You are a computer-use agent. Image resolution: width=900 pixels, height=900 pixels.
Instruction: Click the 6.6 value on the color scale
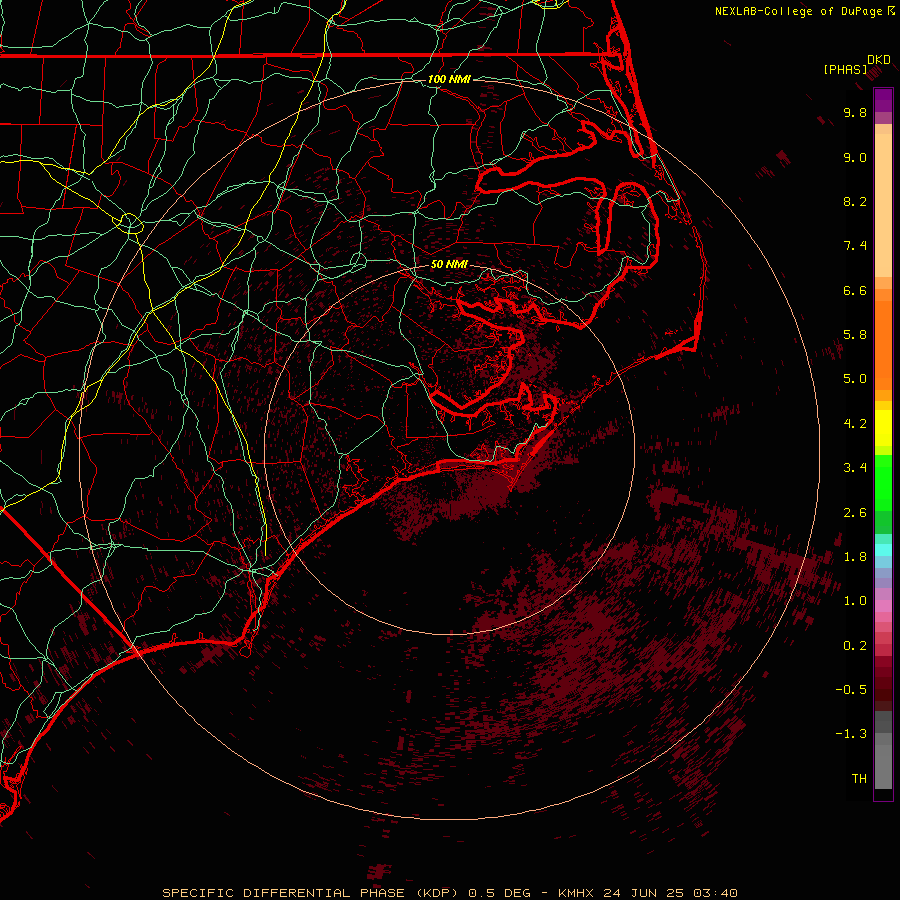(x=855, y=290)
